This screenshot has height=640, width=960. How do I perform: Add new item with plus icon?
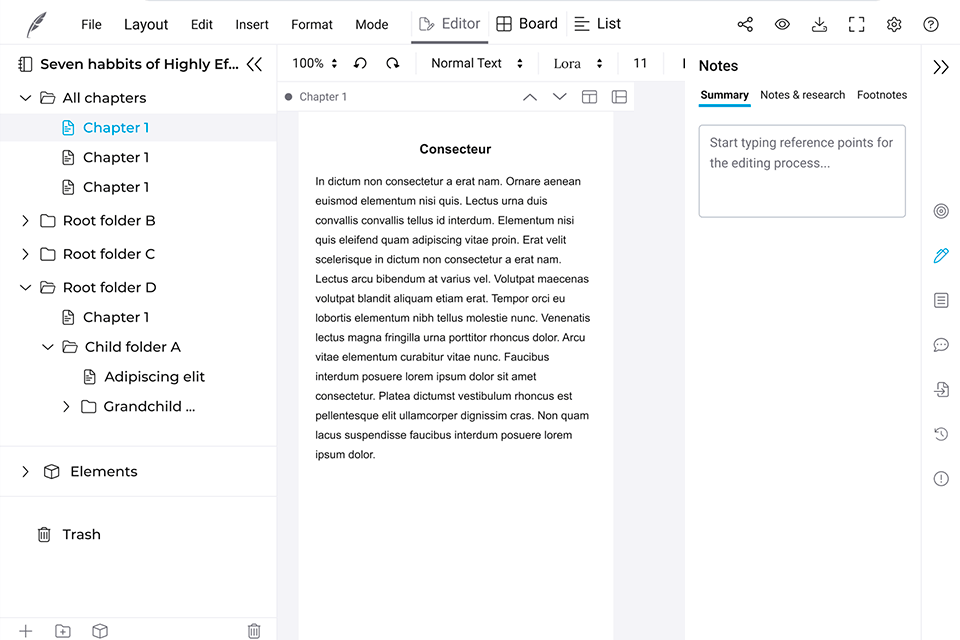click(x=26, y=631)
